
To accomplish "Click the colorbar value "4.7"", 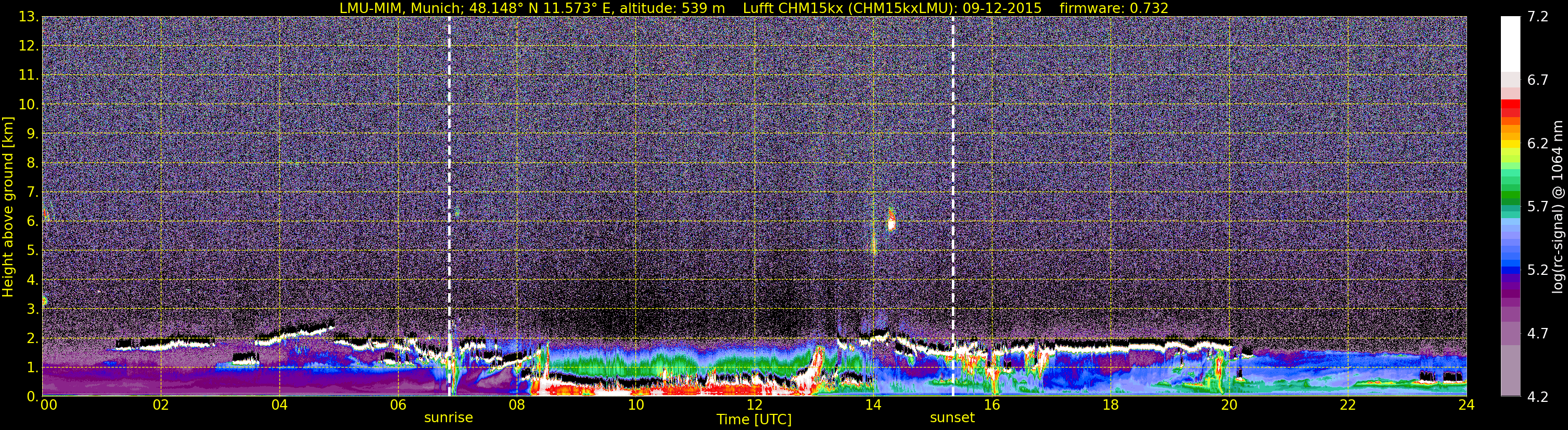I will click(1538, 334).
